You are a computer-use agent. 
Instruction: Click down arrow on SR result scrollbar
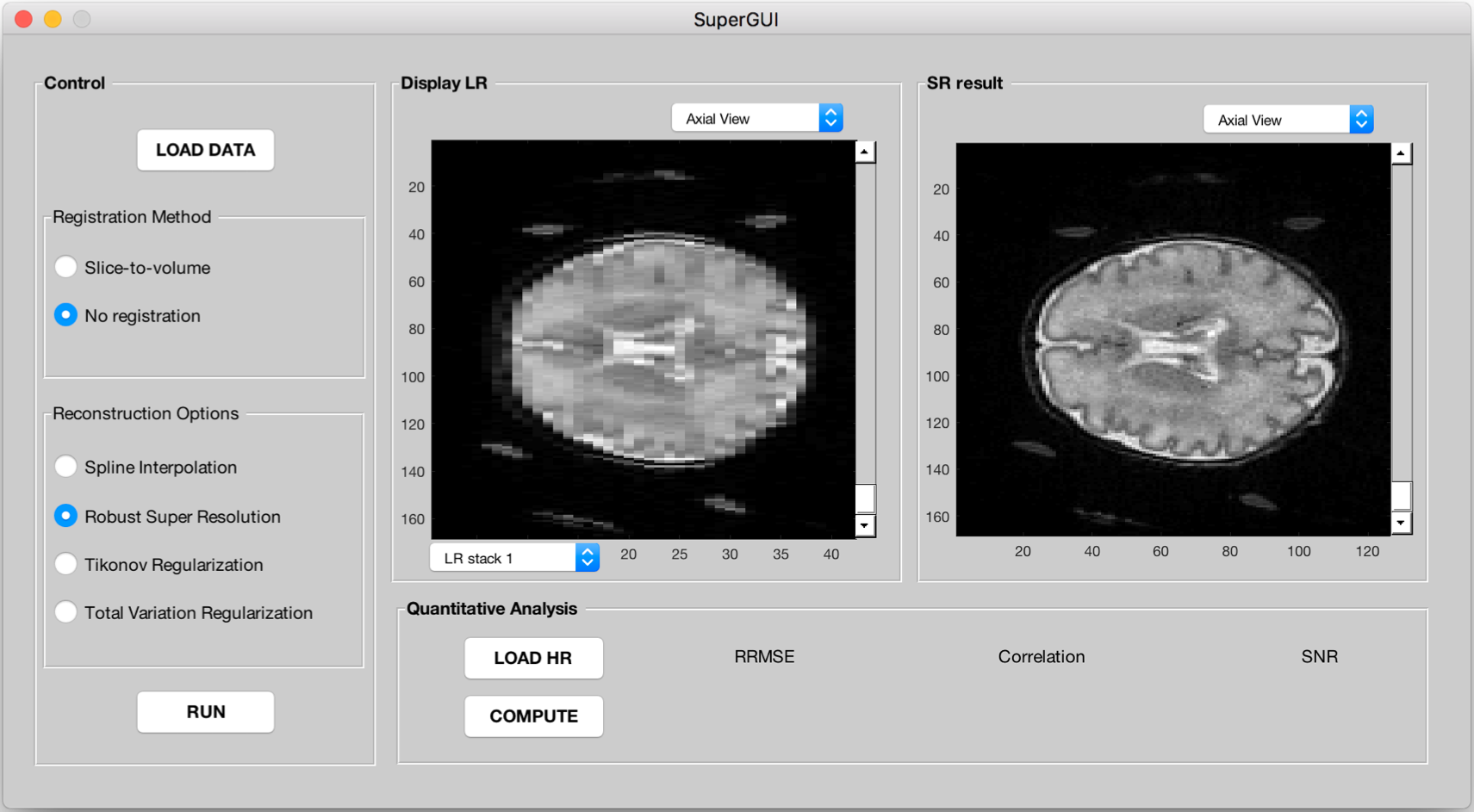pyautogui.click(x=1401, y=523)
